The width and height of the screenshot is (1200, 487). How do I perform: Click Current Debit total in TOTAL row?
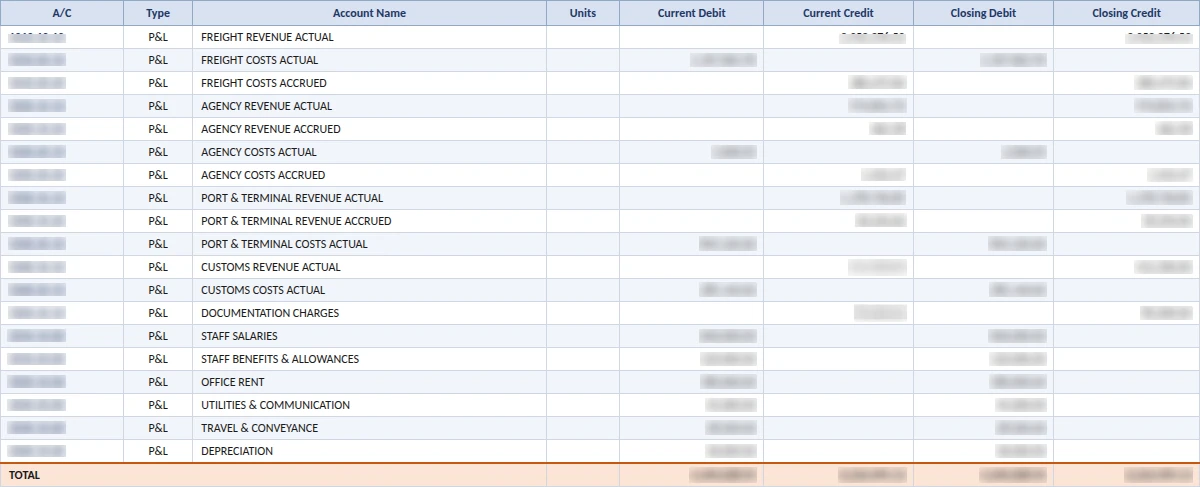[x=722, y=475]
